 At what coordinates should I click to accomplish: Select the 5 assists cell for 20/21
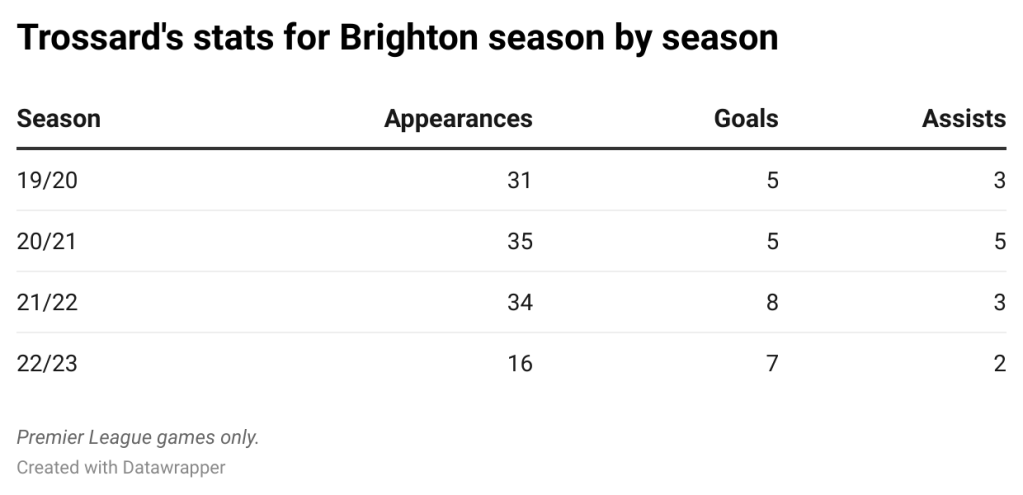[x=999, y=241]
